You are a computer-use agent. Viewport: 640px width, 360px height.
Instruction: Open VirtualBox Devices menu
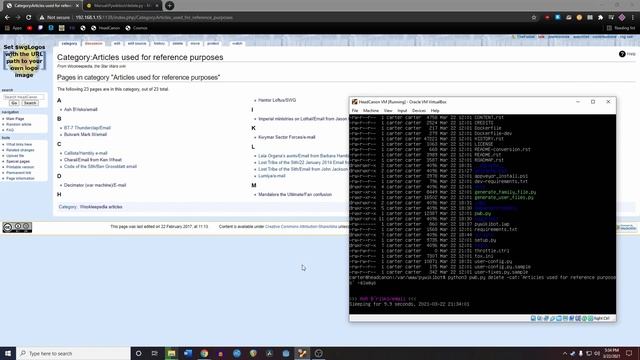tap(418, 111)
